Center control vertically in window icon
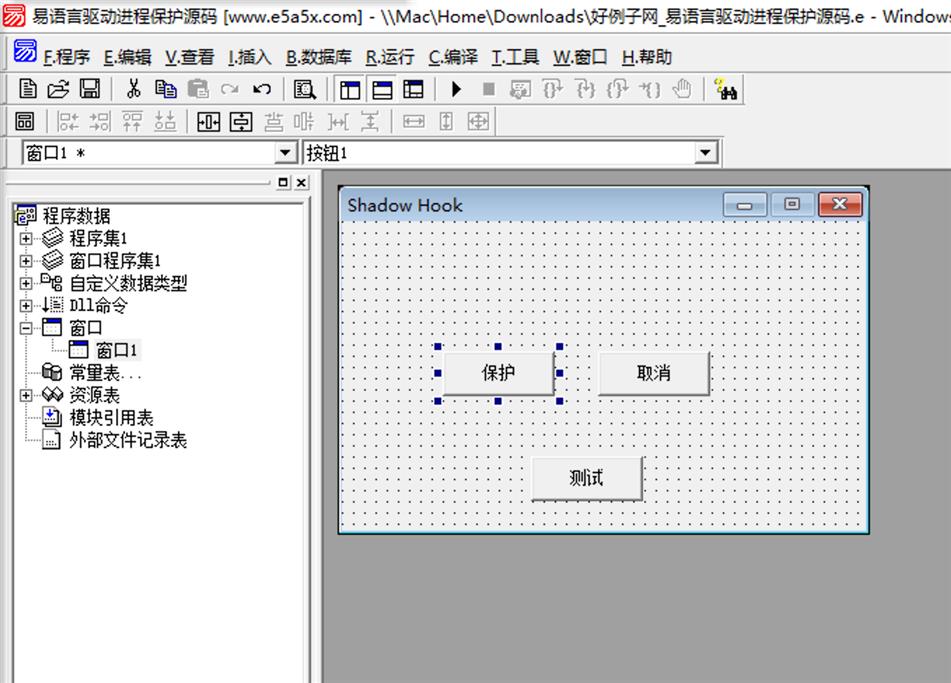This screenshot has width=951, height=683. pyautogui.click(x=241, y=121)
